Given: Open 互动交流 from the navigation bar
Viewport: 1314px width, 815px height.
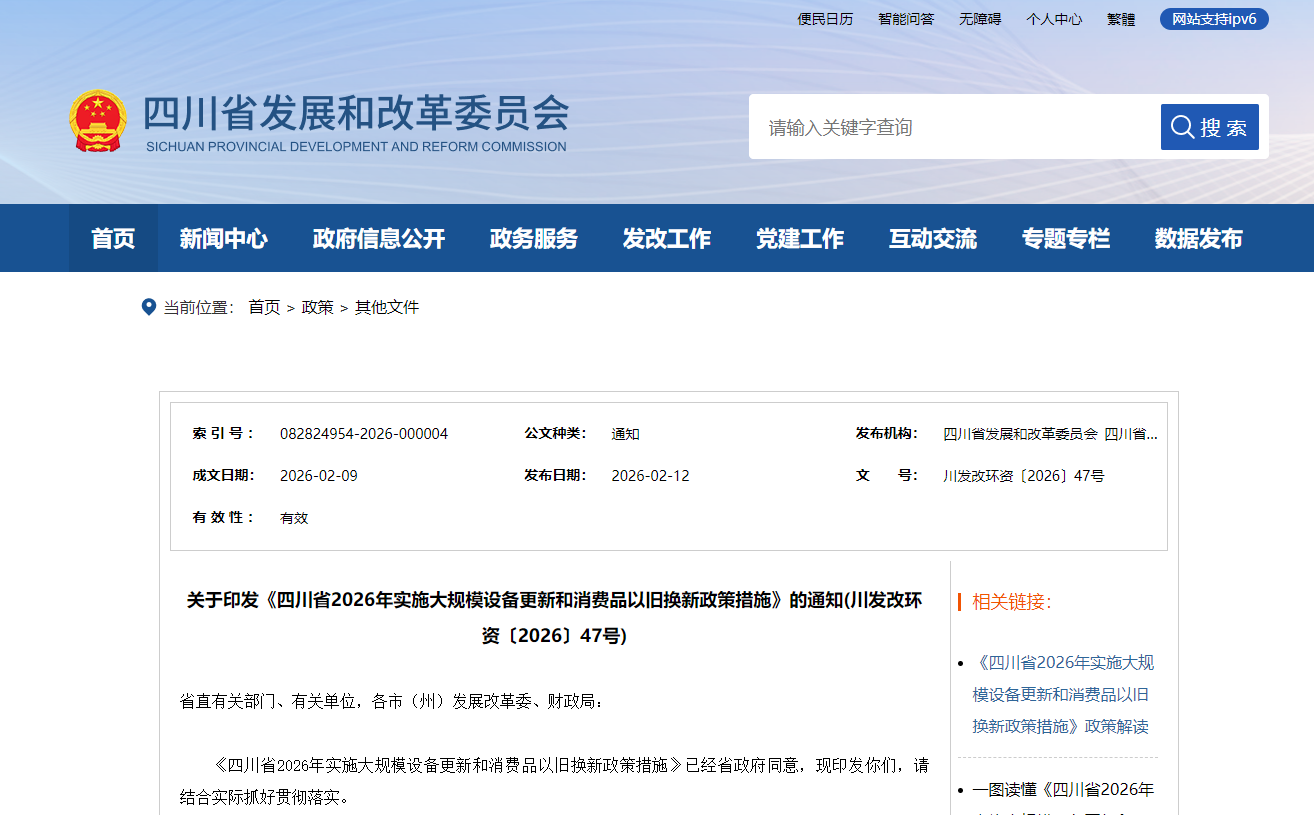Looking at the screenshot, I should point(932,239).
